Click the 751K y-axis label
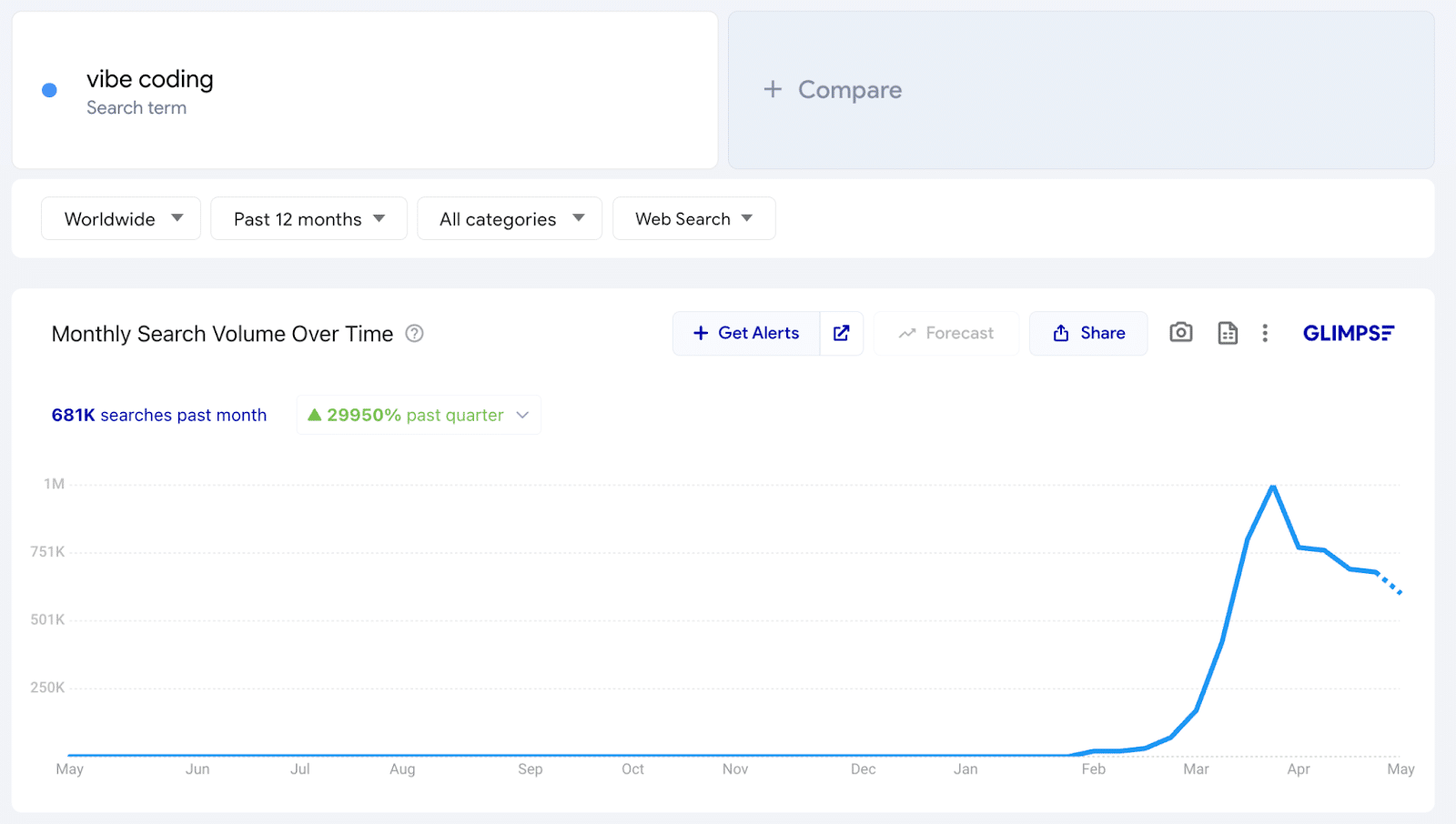 pyautogui.click(x=47, y=552)
